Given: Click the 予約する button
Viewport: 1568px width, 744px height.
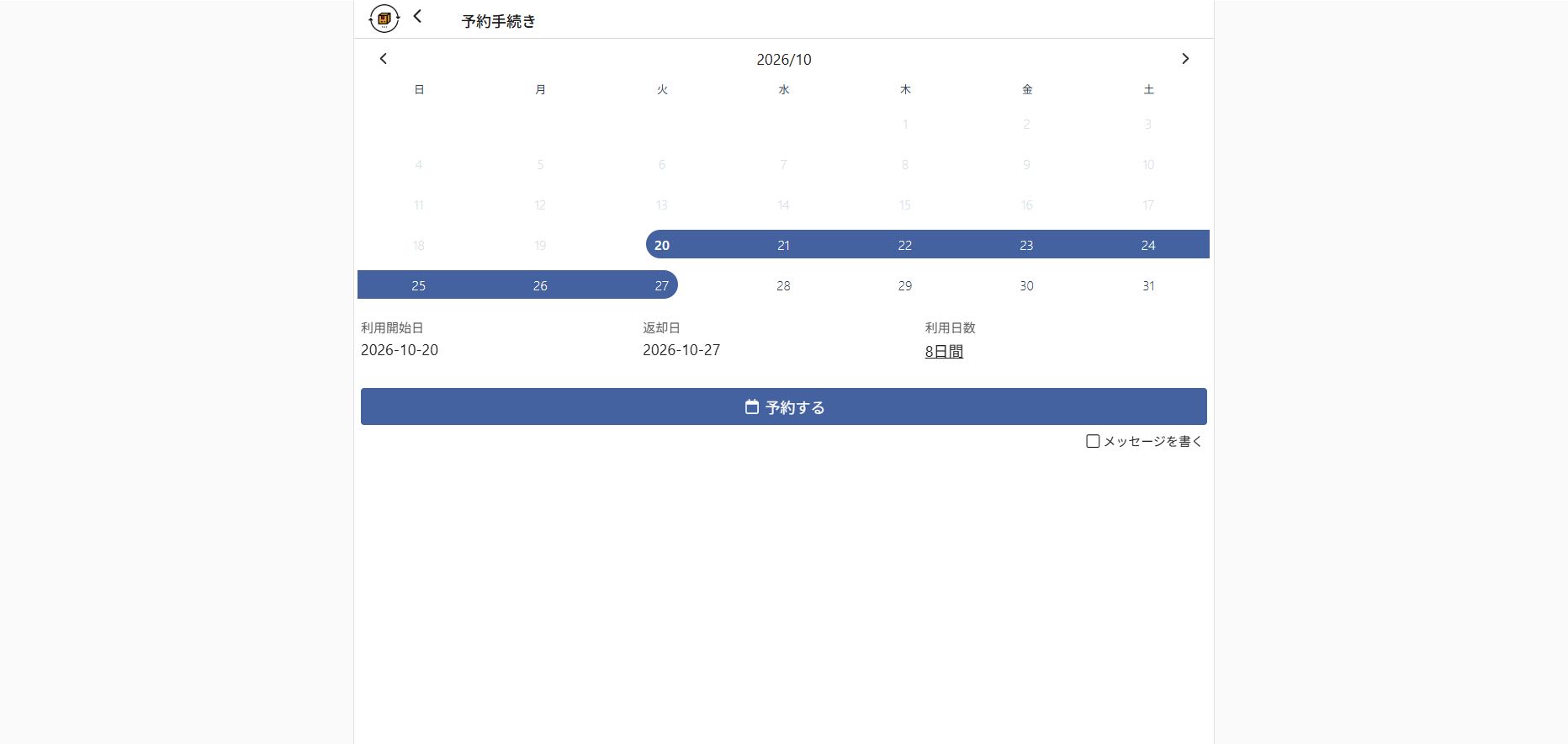Looking at the screenshot, I should click(784, 407).
